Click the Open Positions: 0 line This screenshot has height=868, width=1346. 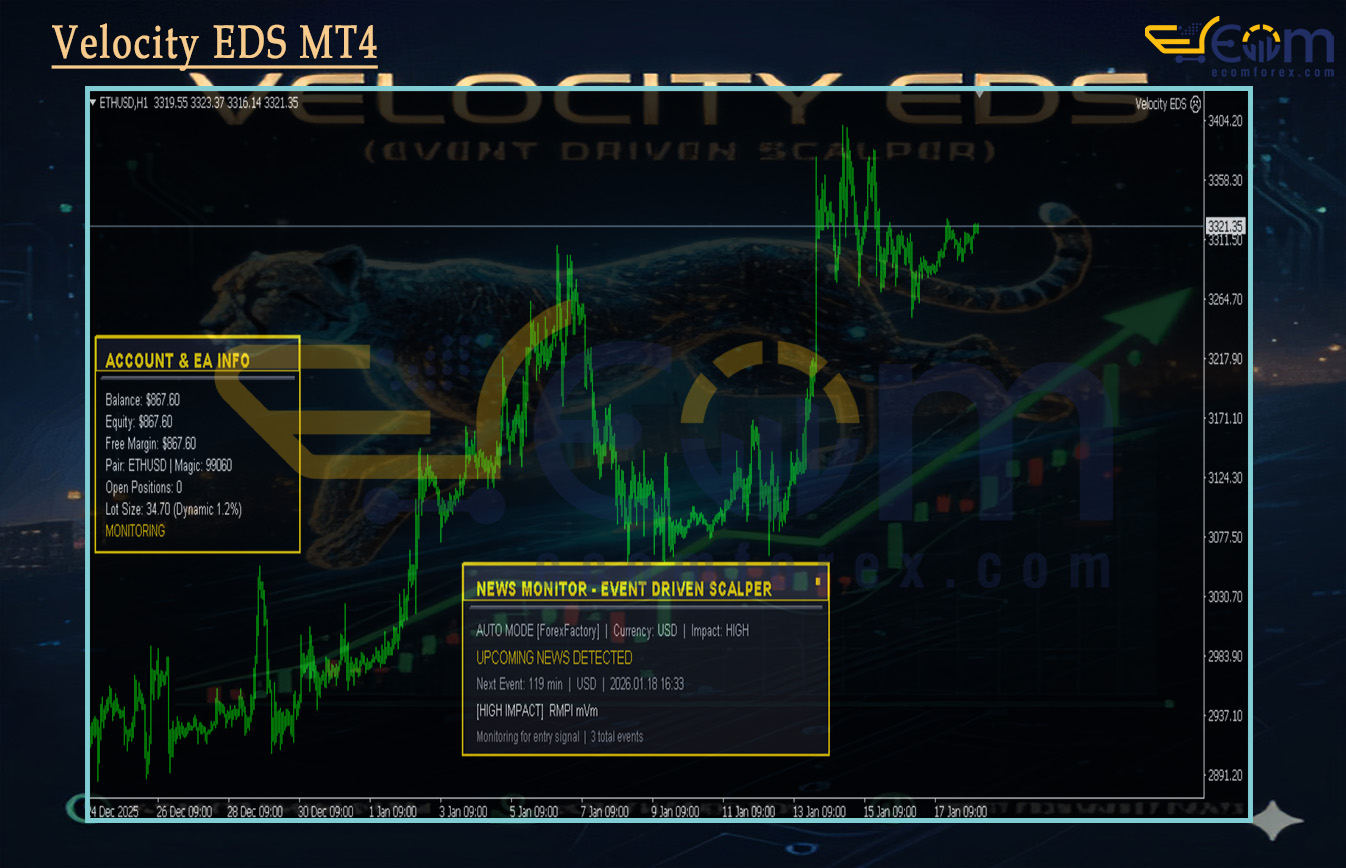click(143, 487)
